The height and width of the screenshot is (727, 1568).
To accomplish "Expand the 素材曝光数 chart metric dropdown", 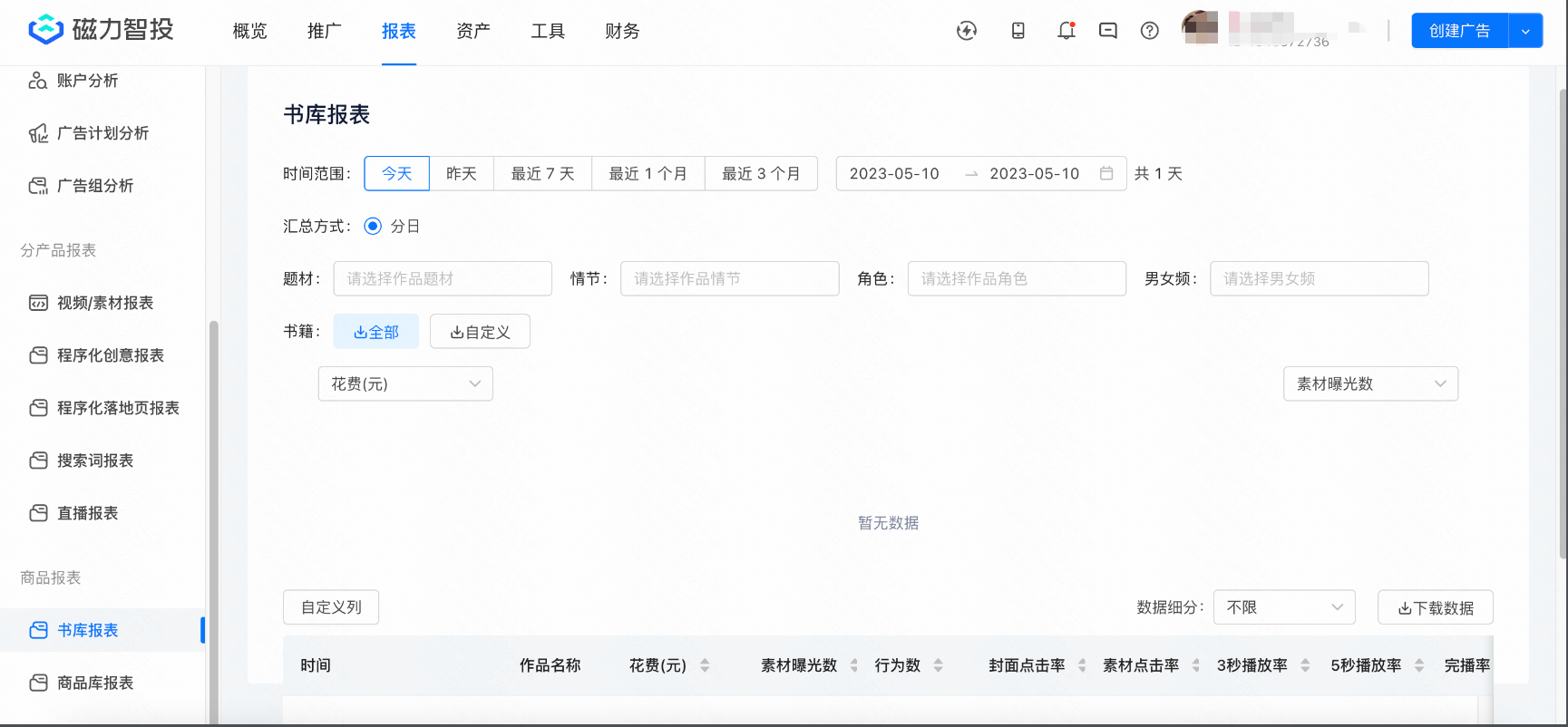I will (1370, 383).
